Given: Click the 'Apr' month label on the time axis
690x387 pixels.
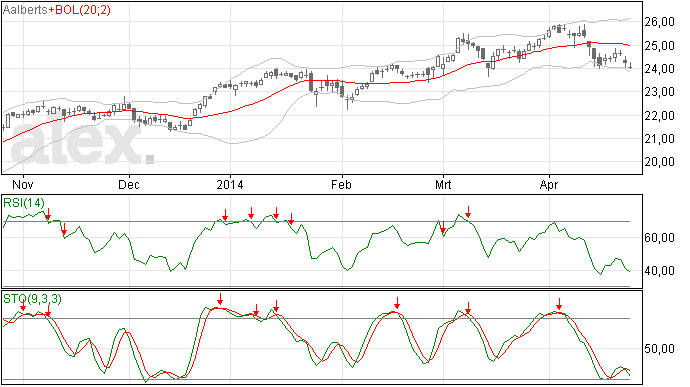Looking at the screenshot, I should click(x=549, y=184).
